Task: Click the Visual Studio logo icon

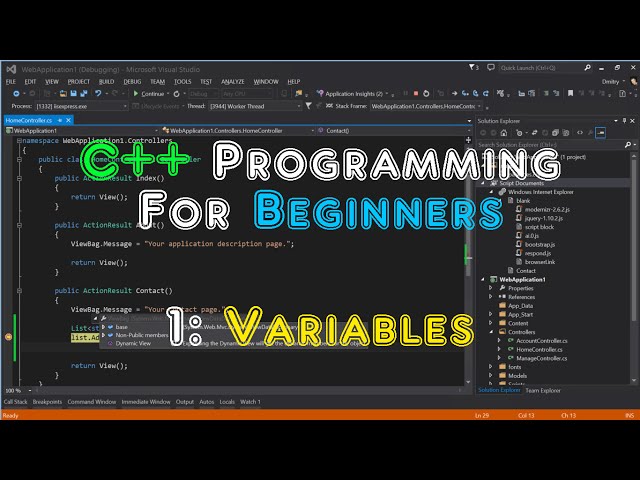Action: tap(11, 69)
